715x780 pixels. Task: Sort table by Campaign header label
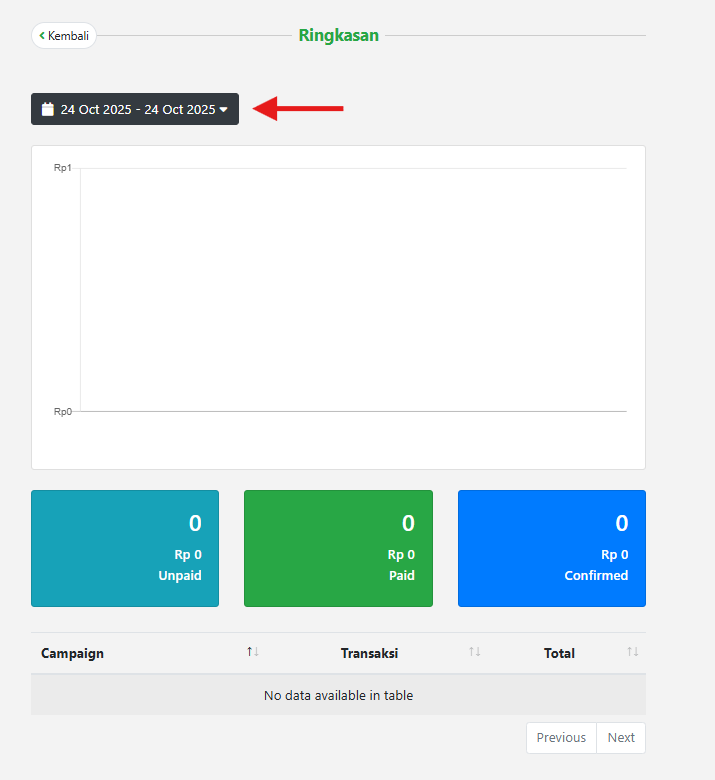72,653
